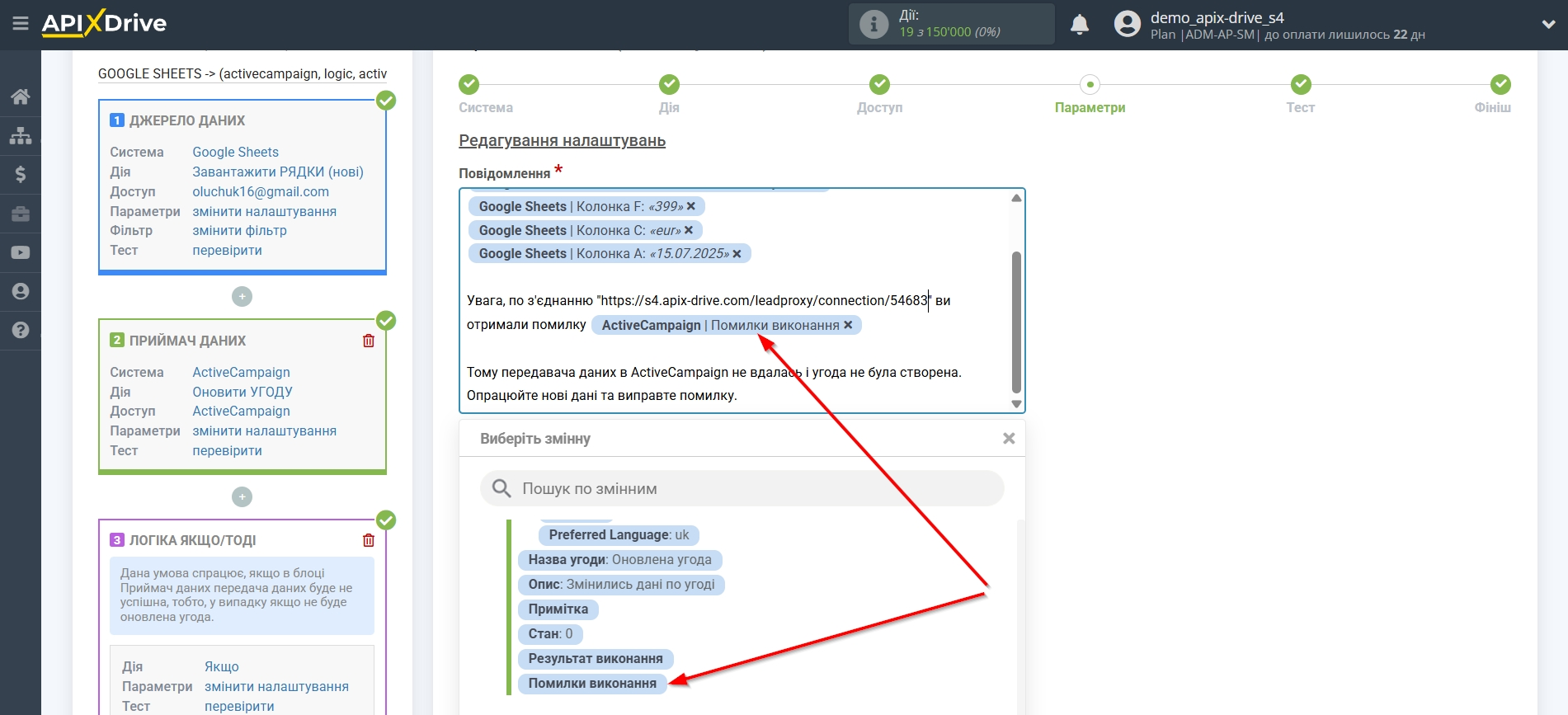
Task: Click the message box scrollbar thumb
Action: coord(1016,322)
